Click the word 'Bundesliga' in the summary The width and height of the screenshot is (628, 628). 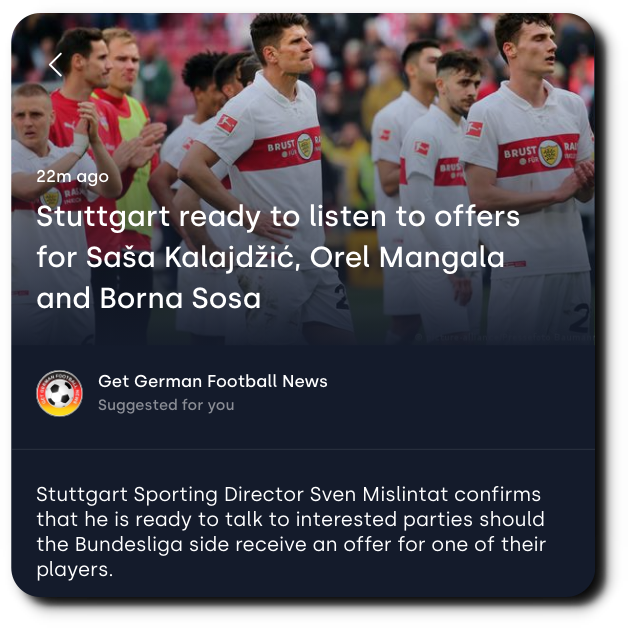129,545
